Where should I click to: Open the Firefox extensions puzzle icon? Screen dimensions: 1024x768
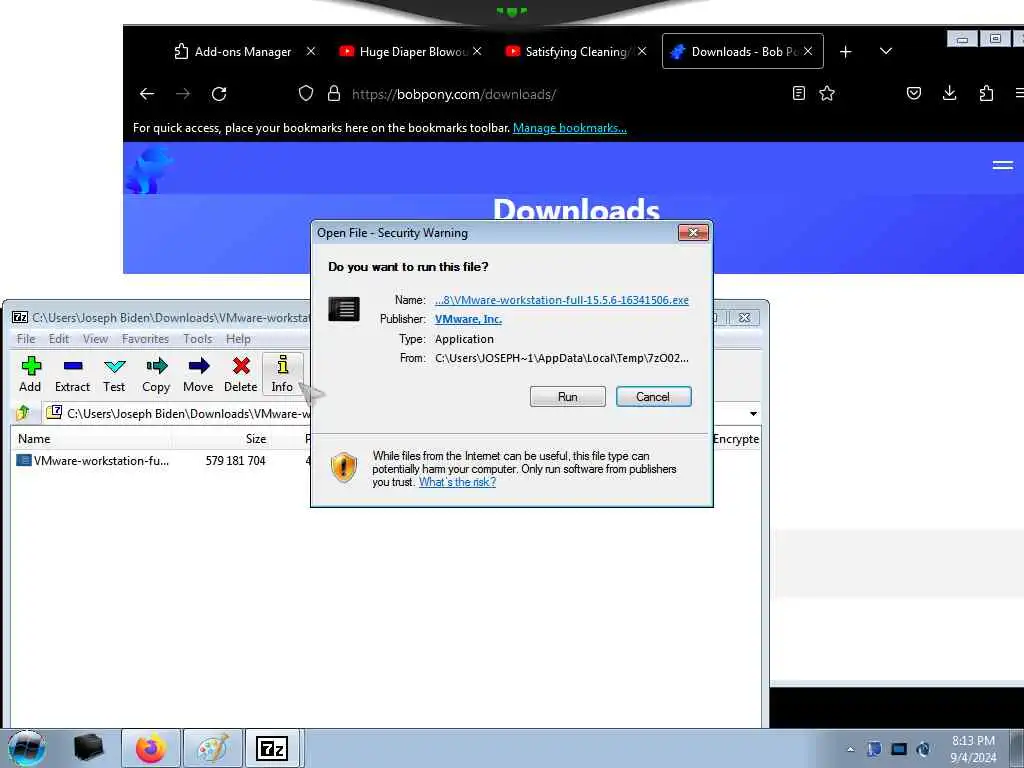tap(986, 93)
